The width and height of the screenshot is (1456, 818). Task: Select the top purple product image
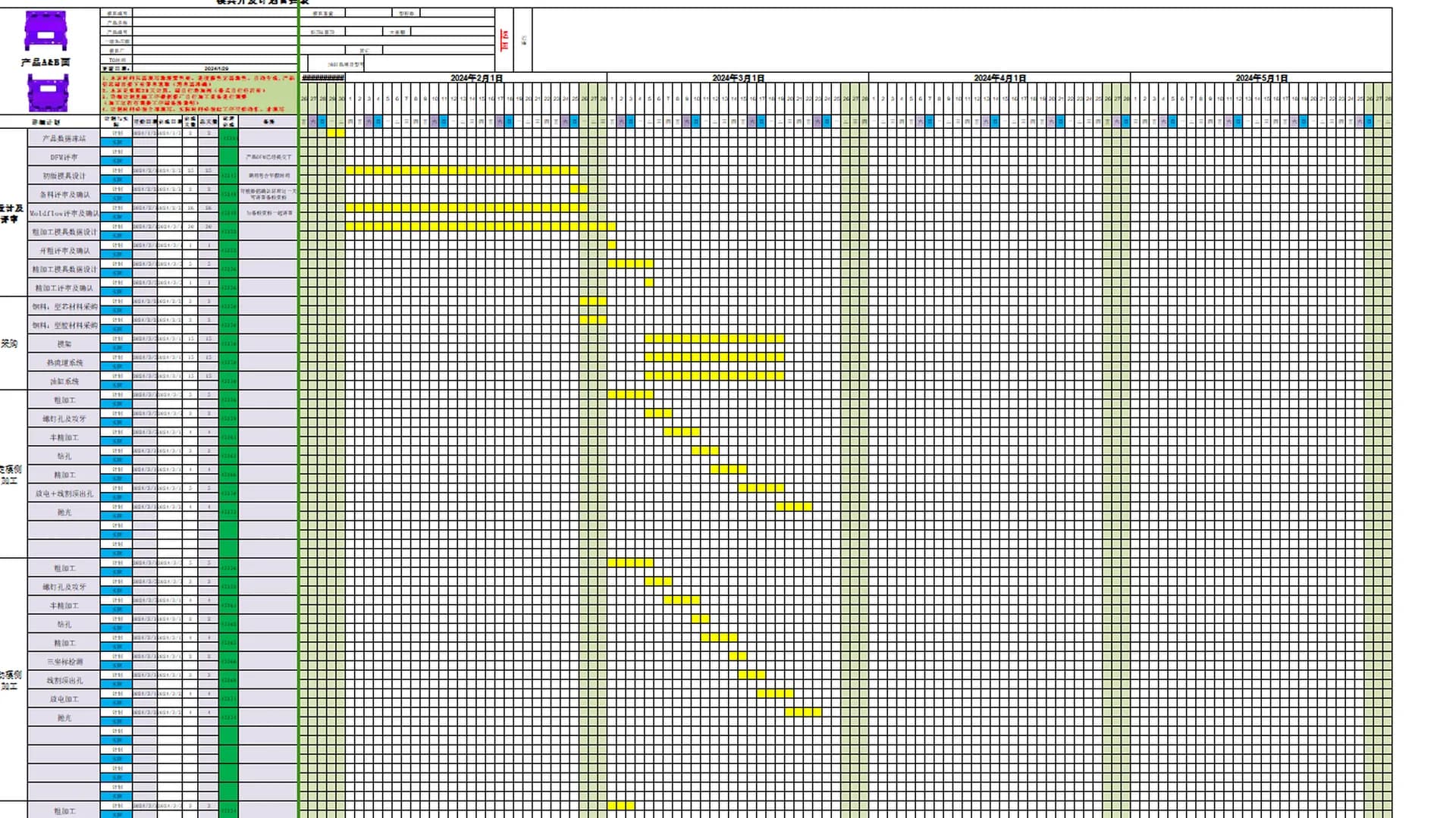(x=45, y=30)
